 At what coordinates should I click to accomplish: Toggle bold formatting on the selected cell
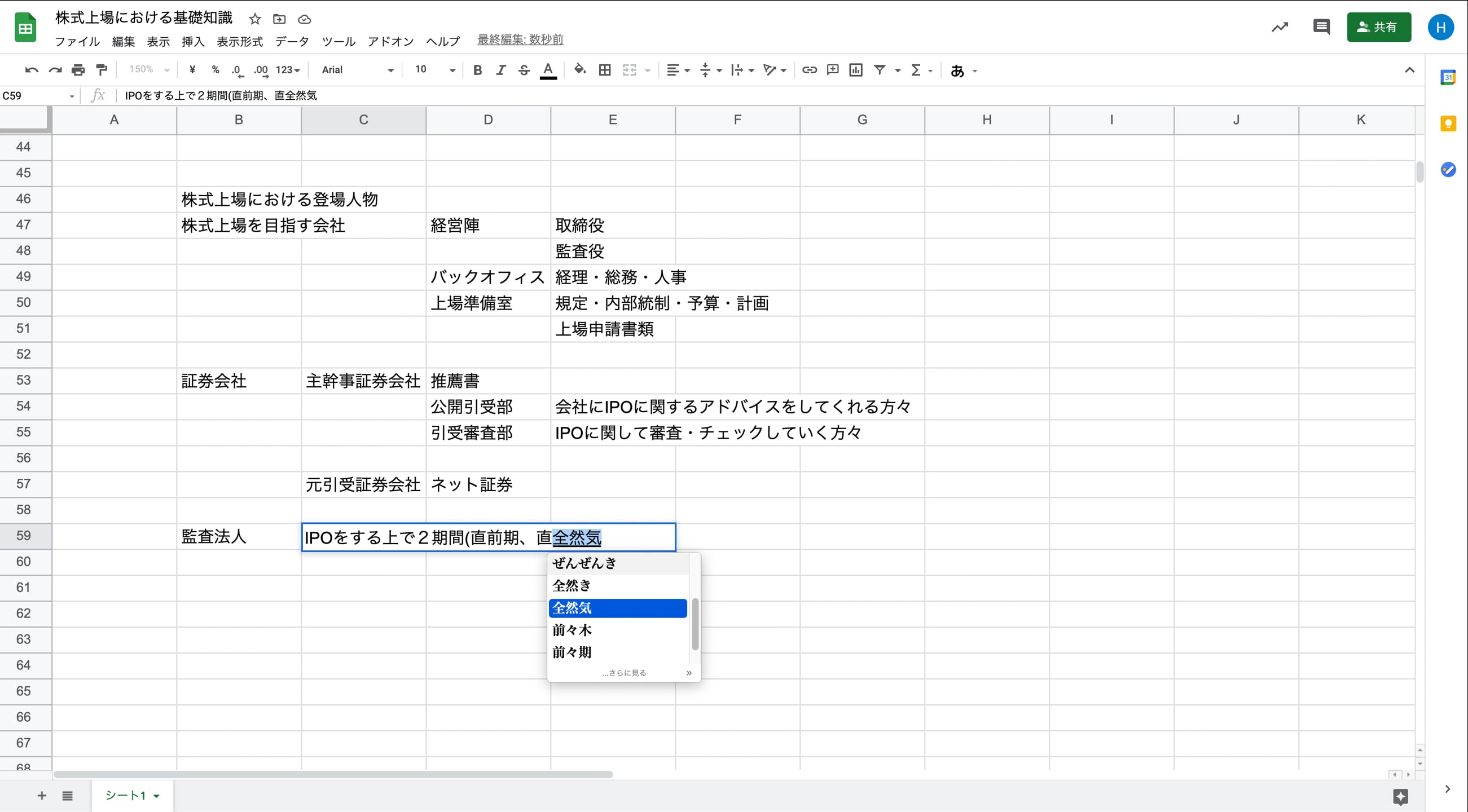[x=477, y=70]
